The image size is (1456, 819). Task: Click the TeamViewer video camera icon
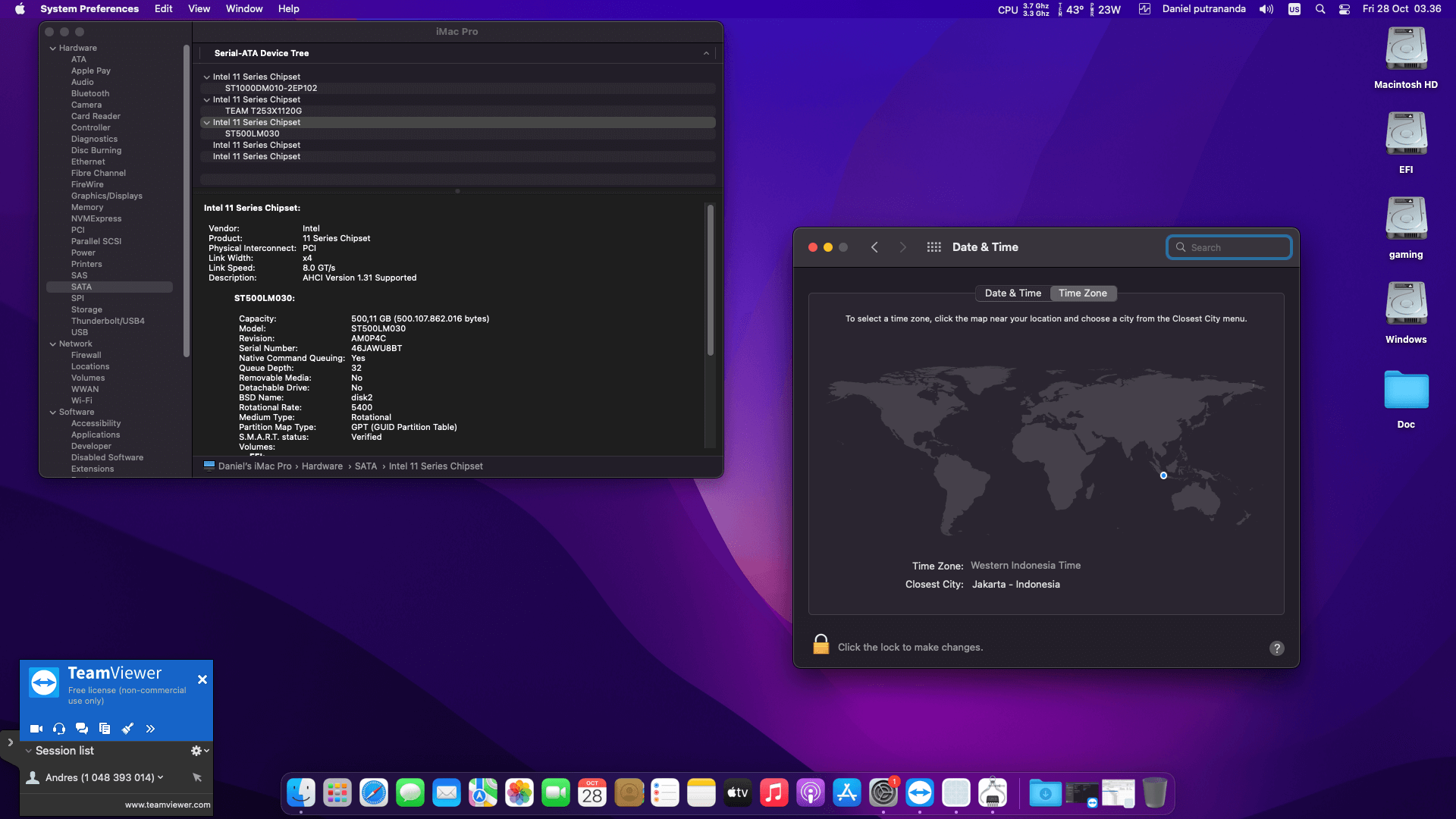[36, 729]
